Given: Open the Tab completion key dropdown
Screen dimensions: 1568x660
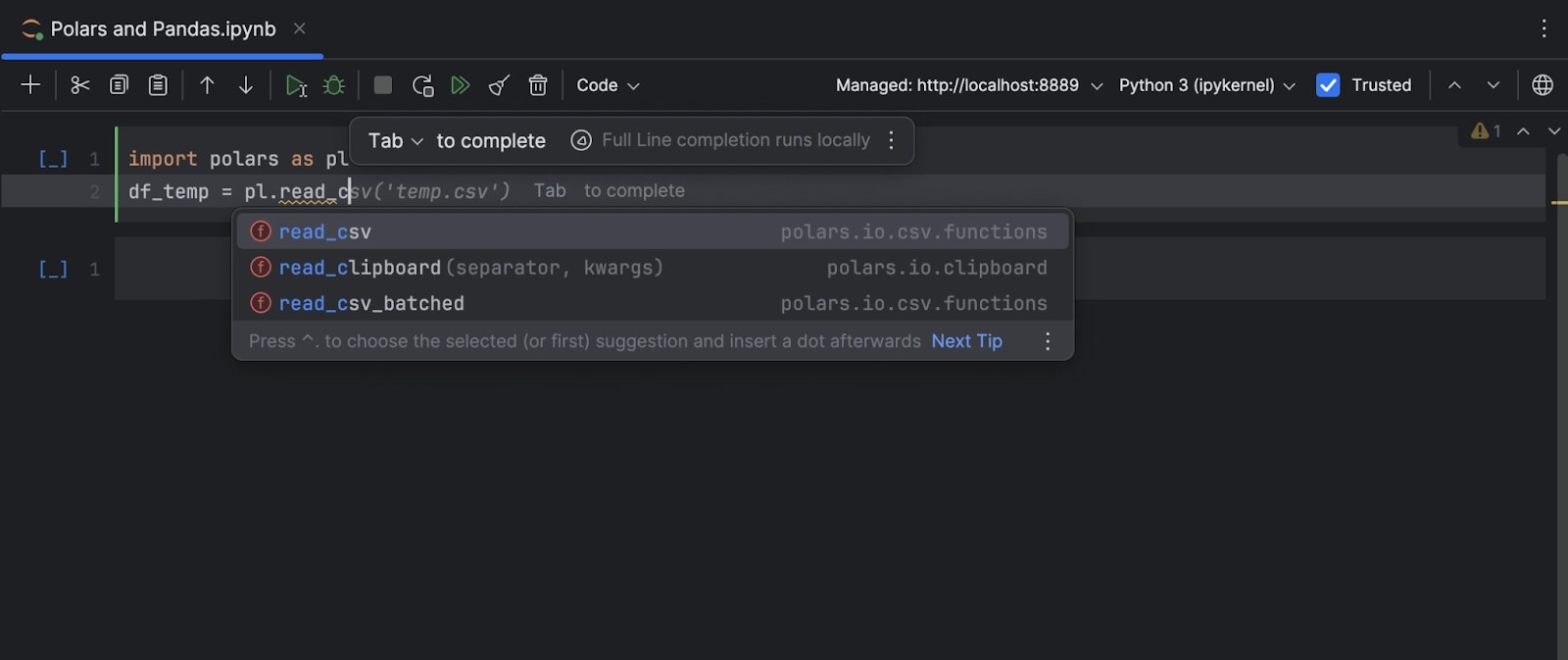Looking at the screenshot, I should 396,141.
